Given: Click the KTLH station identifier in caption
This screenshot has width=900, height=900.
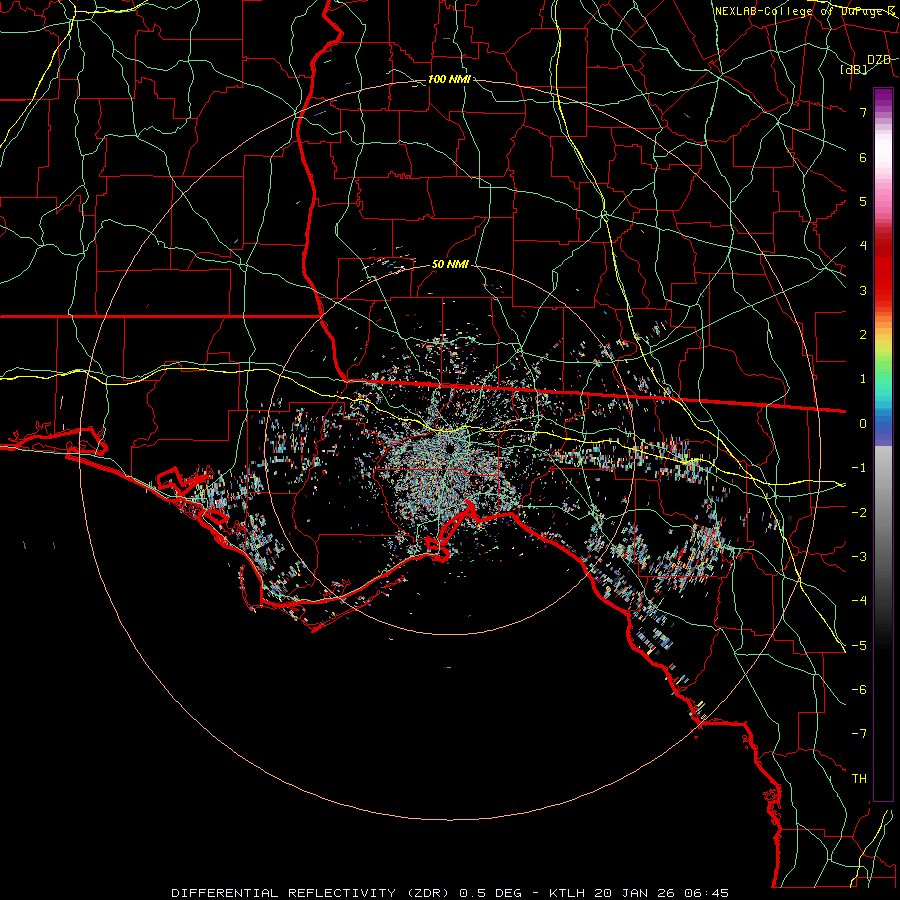Looking at the screenshot, I should pos(568,893).
